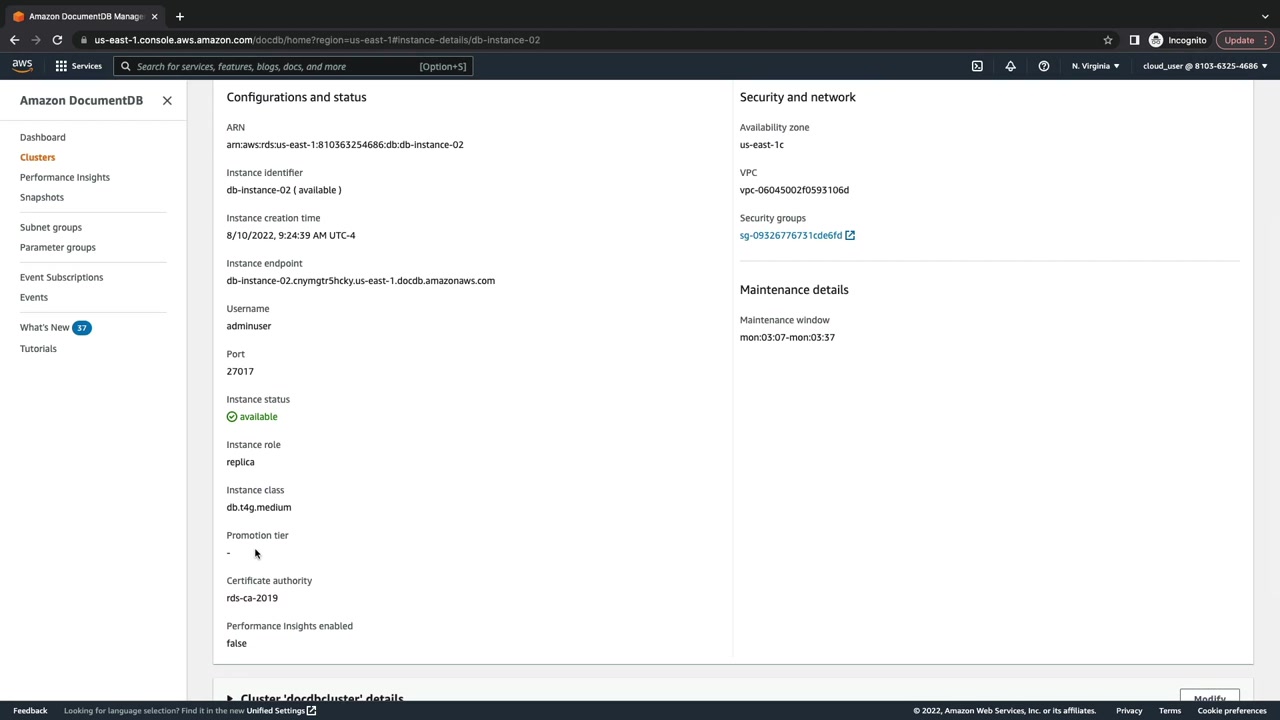The image size is (1280, 720).
Task: Click the certificate authority rds-ca-2019
Action: (x=252, y=598)
